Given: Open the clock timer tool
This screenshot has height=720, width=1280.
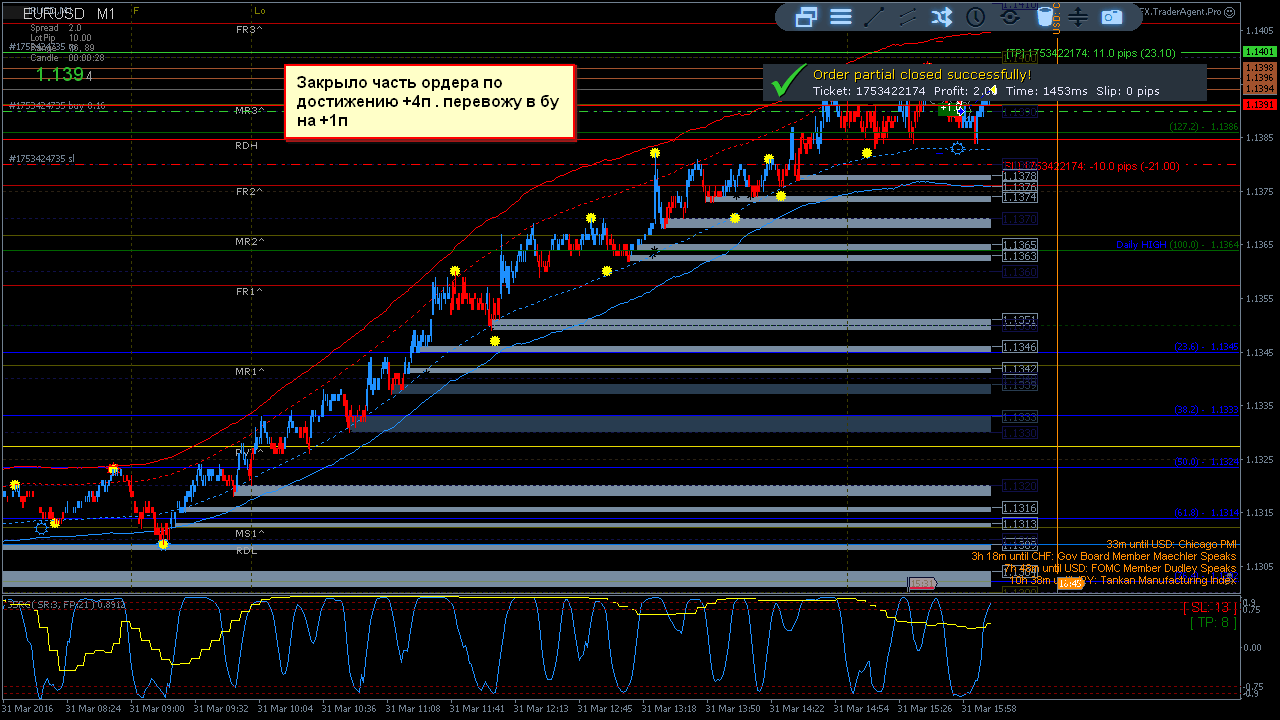Looking at the screenshot, I should pyautogui.click(x=975, y=17).
